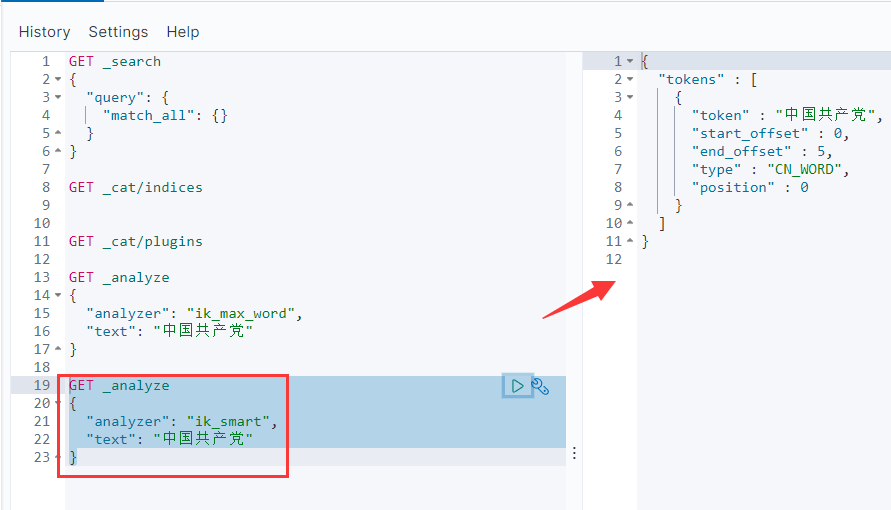Click the 'GET _analyze' line at row 19

(119, 385)
